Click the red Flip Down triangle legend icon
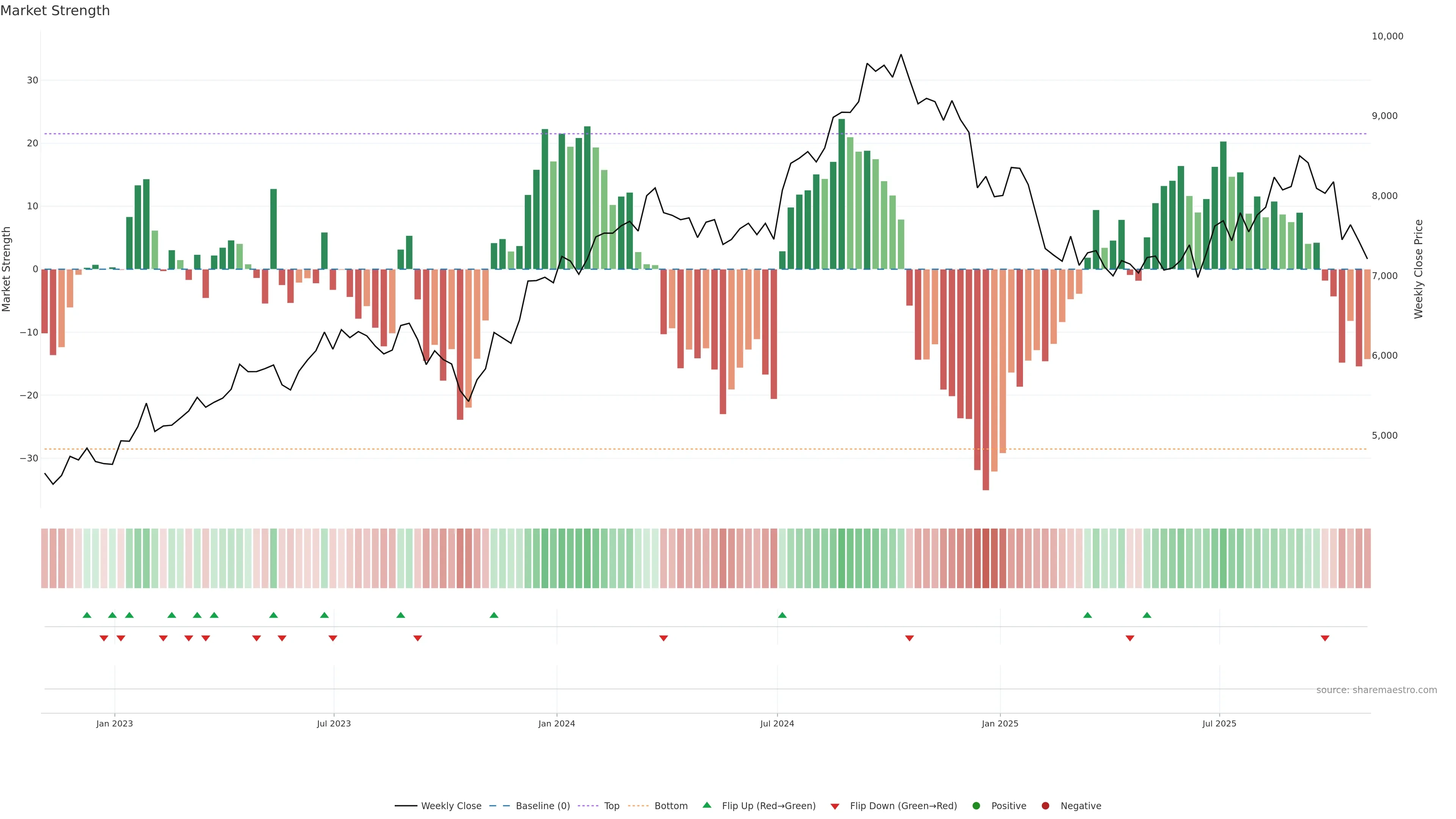The image size is (1456, 819). point(834,806)
